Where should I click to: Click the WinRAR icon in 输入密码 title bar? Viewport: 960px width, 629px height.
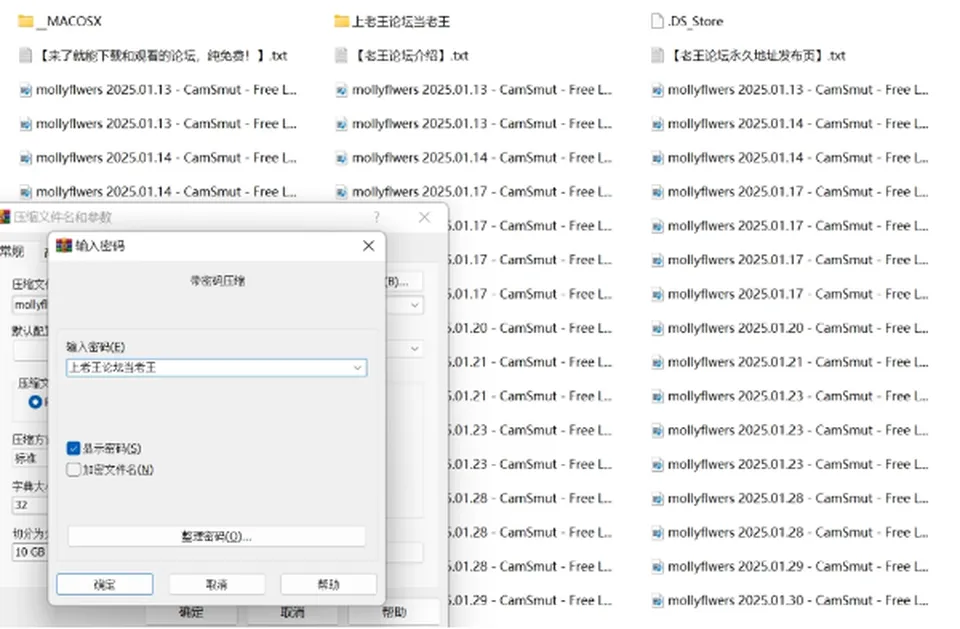(64, 246)
